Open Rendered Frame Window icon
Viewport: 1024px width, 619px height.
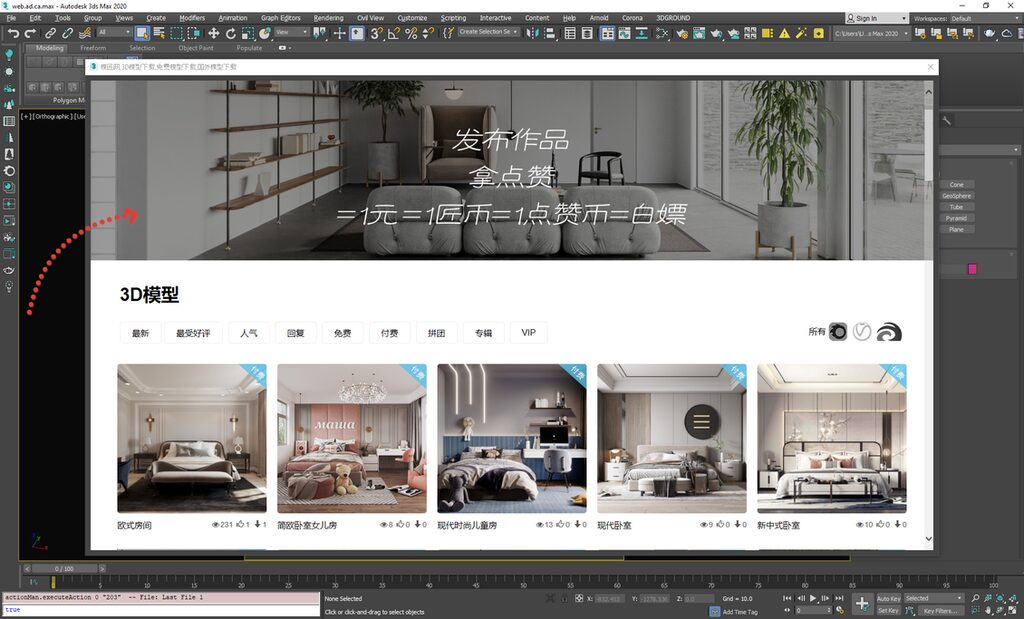(699, 33)
